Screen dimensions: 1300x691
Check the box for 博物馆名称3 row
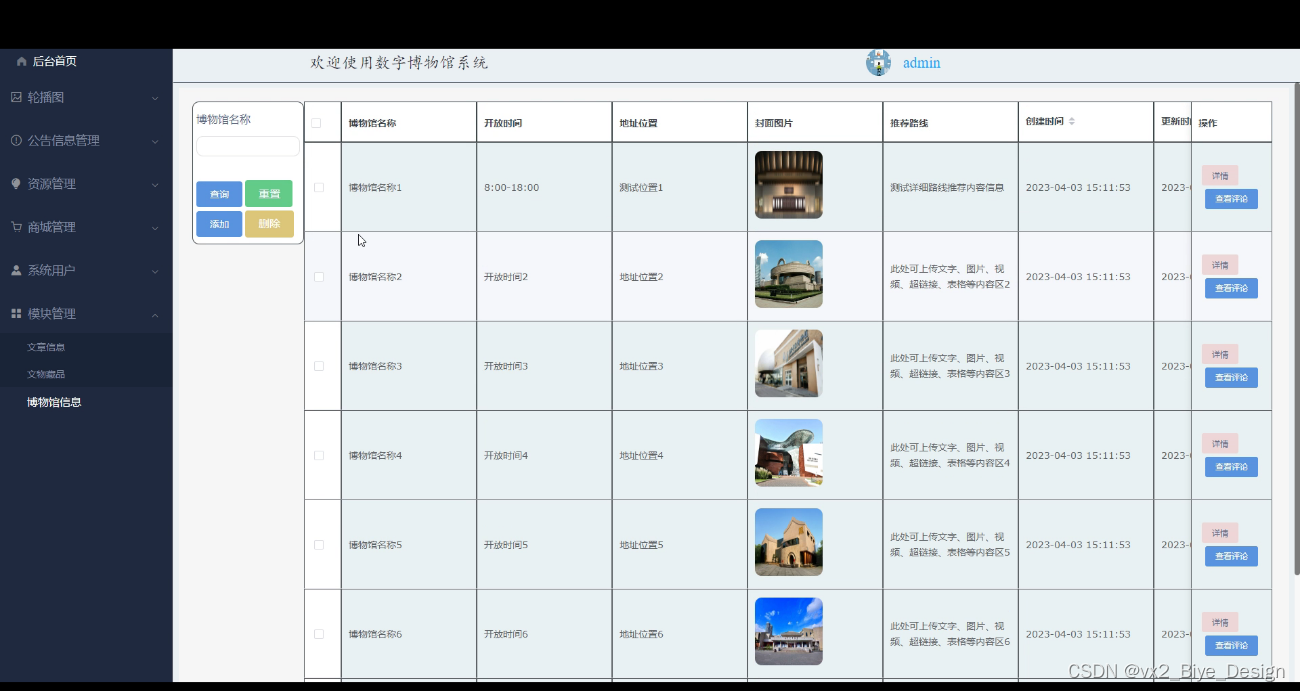[x=319, y=366]
